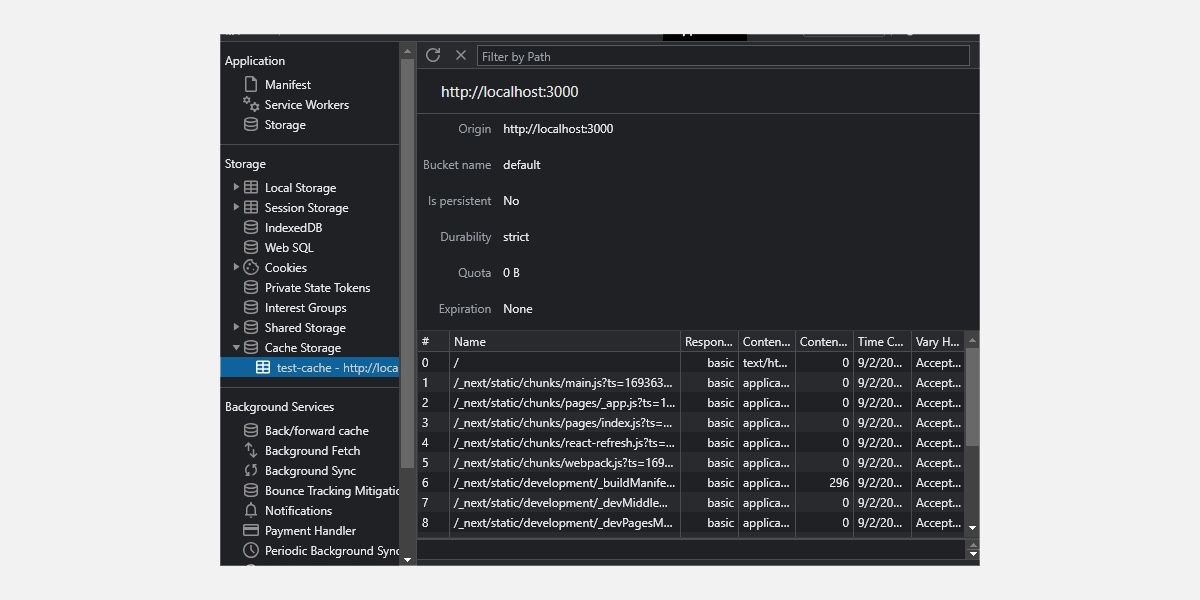The width and height of the screenshot is (1200, 600).
Task: Click the Notifications bell icon
Action: pos(251,511)
